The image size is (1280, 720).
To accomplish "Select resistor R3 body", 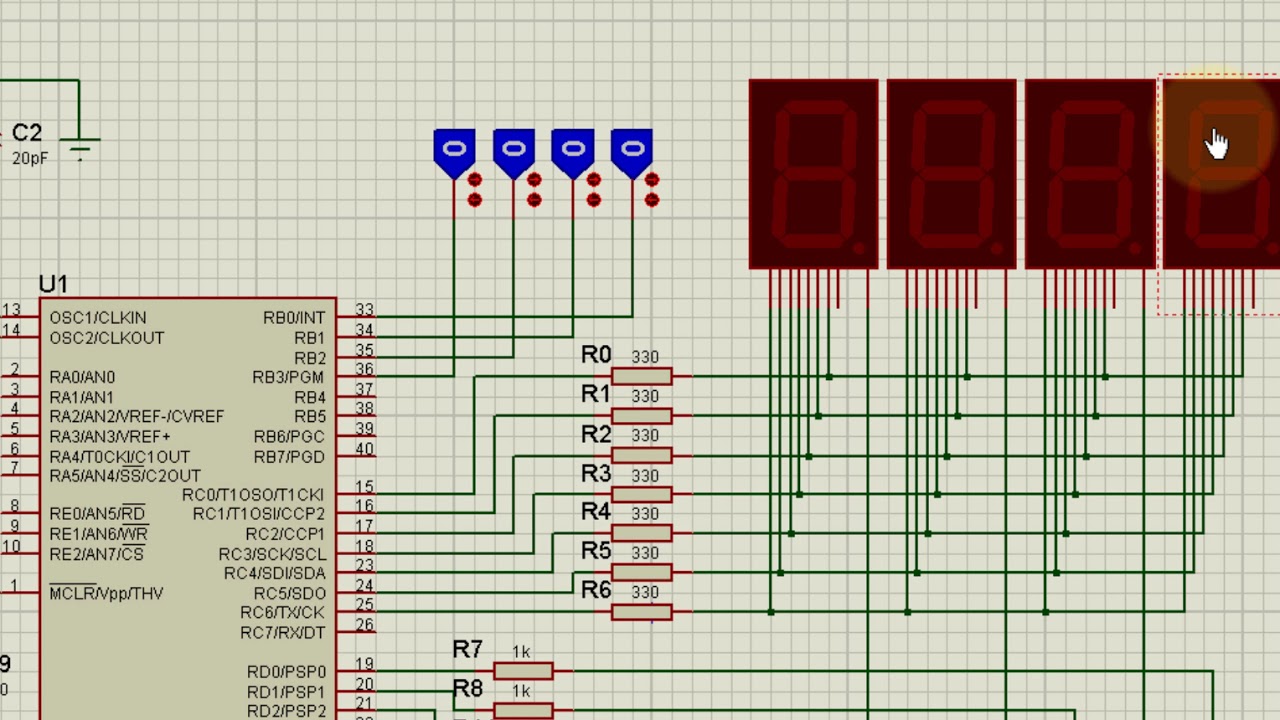I will [x=641, y=494].
